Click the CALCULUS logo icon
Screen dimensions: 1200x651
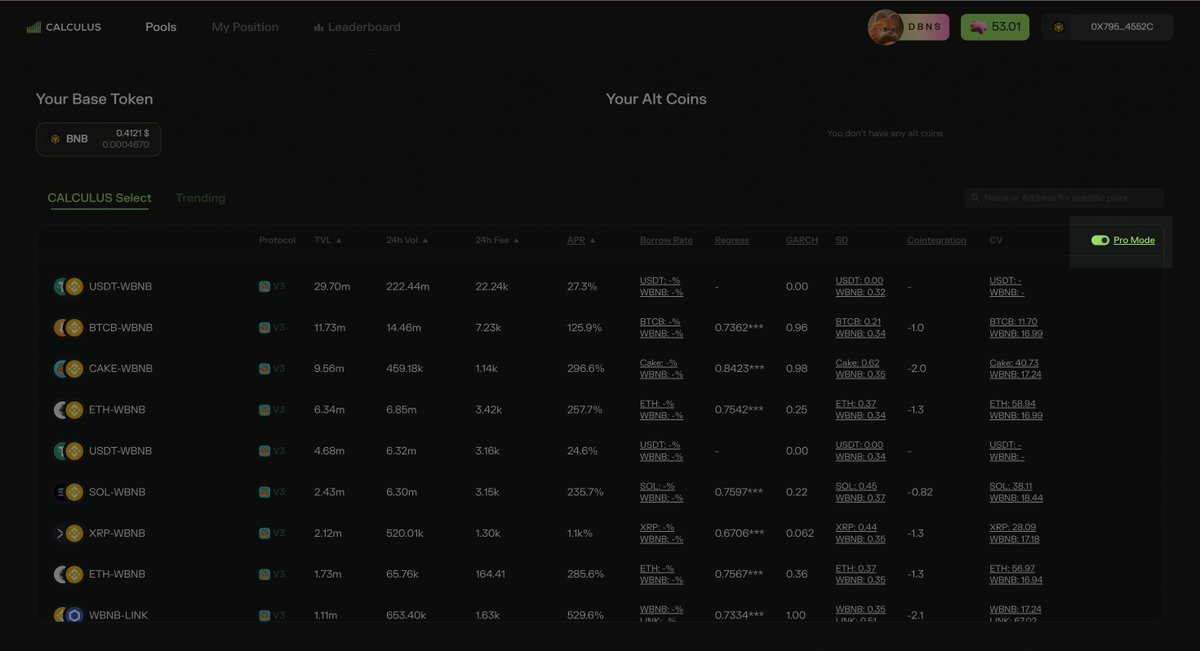point(34,27)
